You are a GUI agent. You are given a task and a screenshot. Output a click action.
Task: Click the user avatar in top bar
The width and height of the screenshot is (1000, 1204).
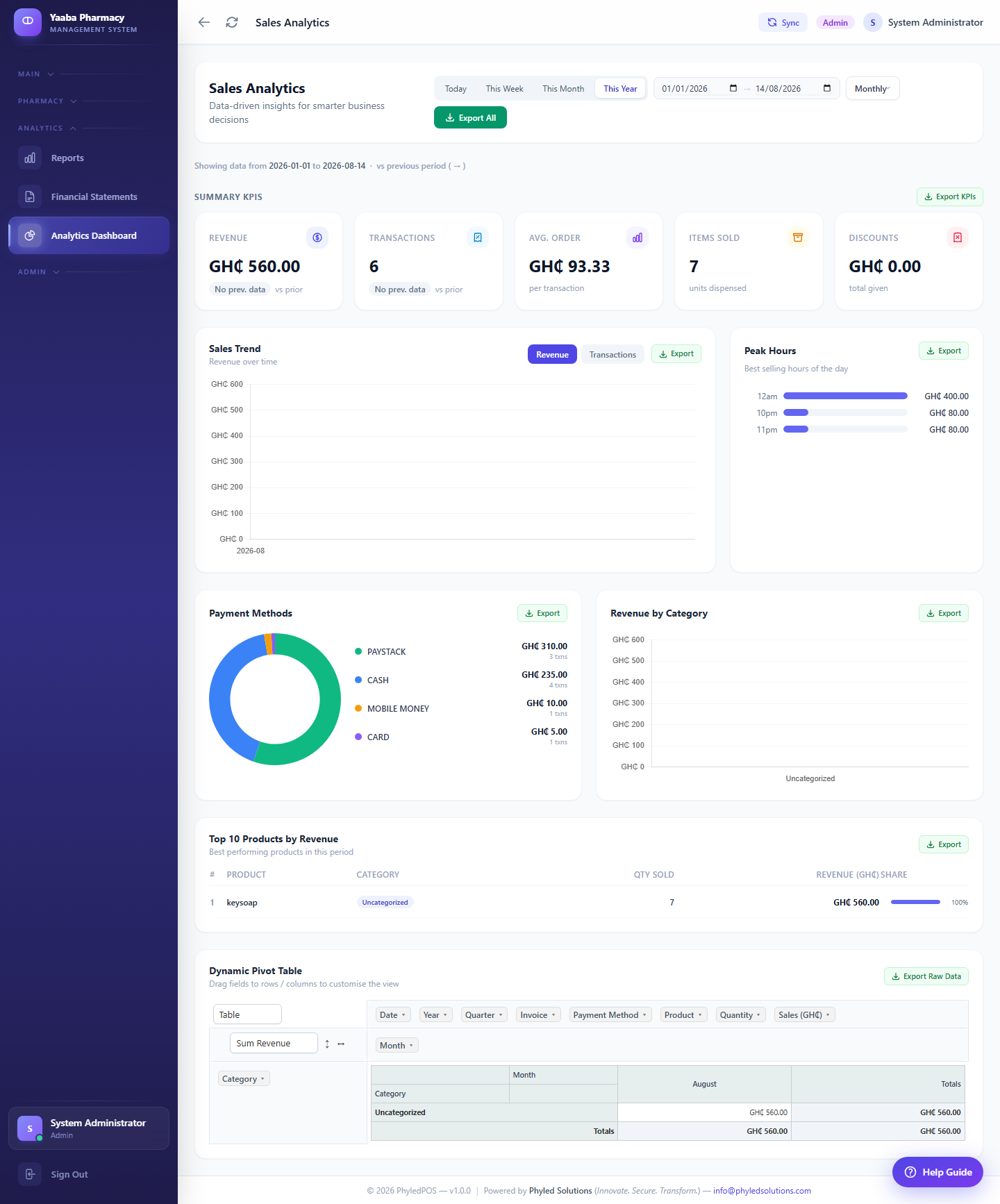tap(873, 22)
